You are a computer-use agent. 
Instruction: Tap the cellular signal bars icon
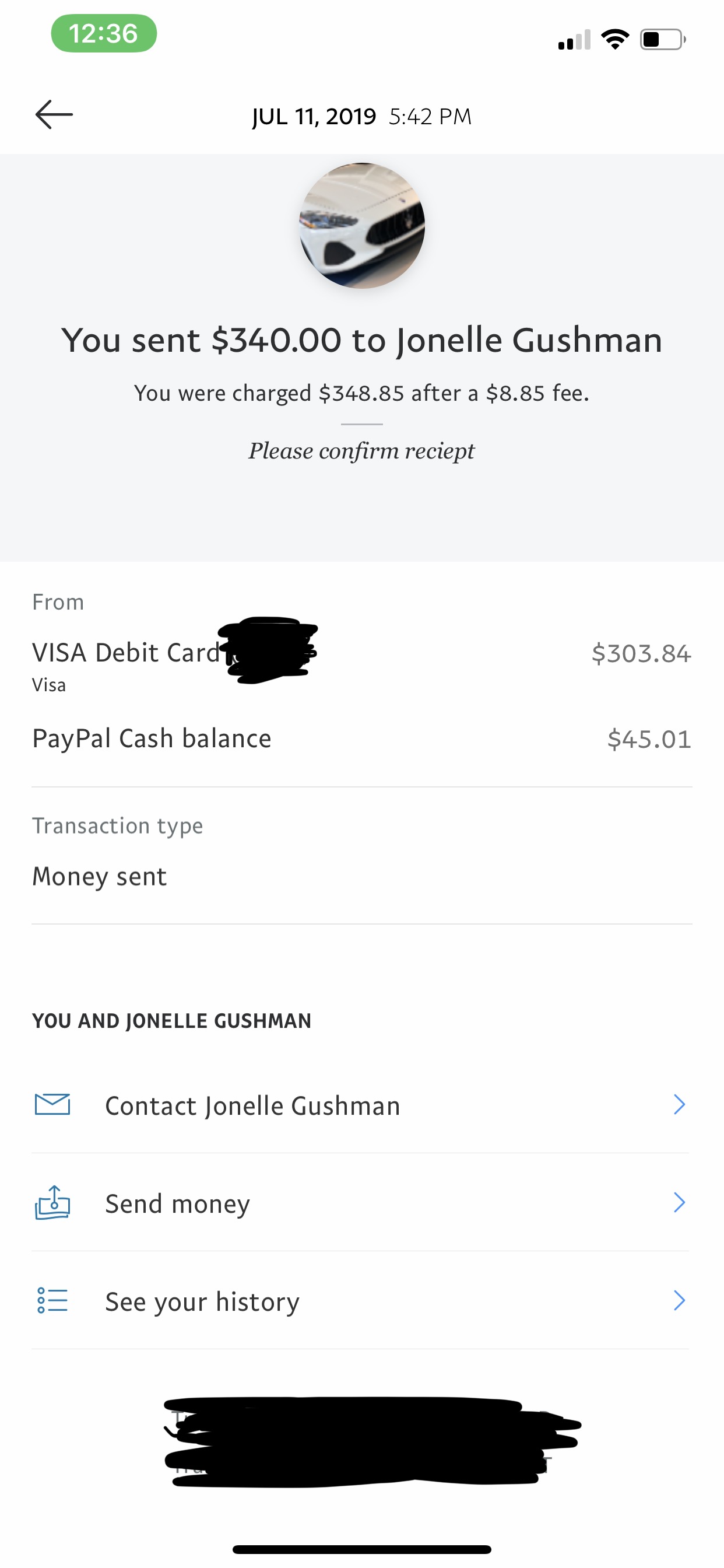(x=574, y=40)
